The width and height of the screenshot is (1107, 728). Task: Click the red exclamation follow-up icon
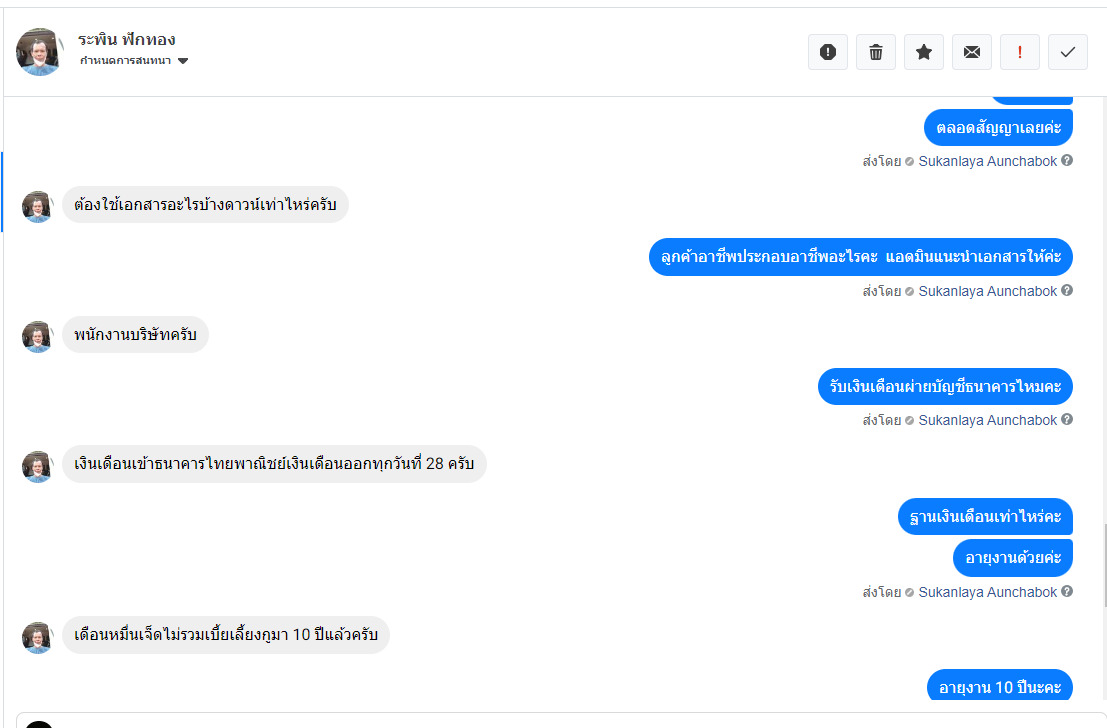(1020, 52)
